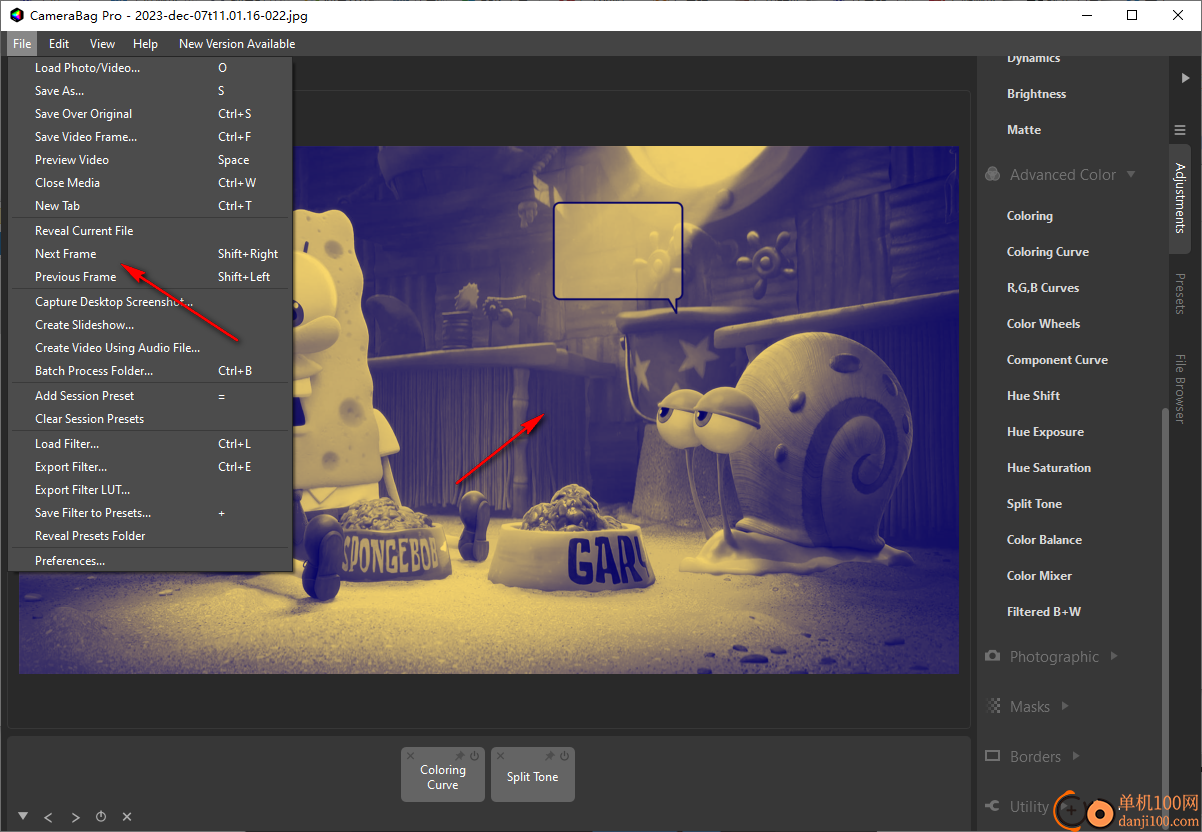This screenshot has width=1202, height=832.
Task: Expand the Masks section arrow
Action: (x=1065, y=706)
